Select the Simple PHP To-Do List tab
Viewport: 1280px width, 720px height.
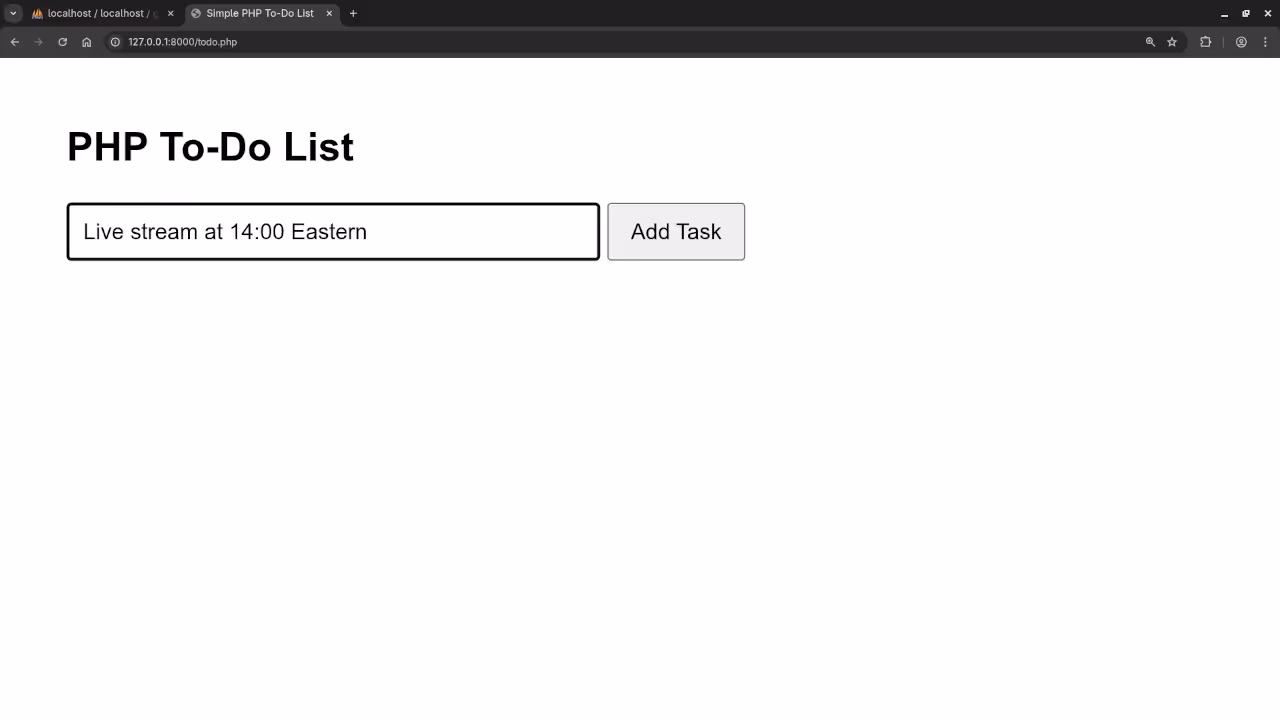pos(258,13)
